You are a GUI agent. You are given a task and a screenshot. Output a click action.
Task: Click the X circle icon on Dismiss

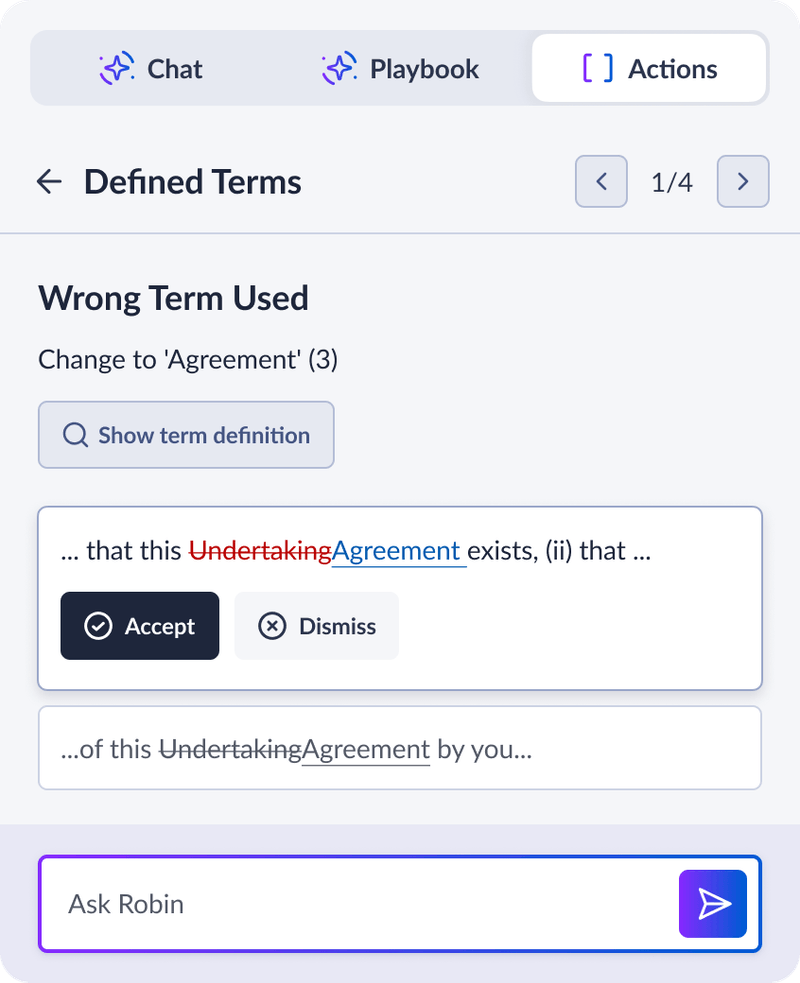(272, 626)
